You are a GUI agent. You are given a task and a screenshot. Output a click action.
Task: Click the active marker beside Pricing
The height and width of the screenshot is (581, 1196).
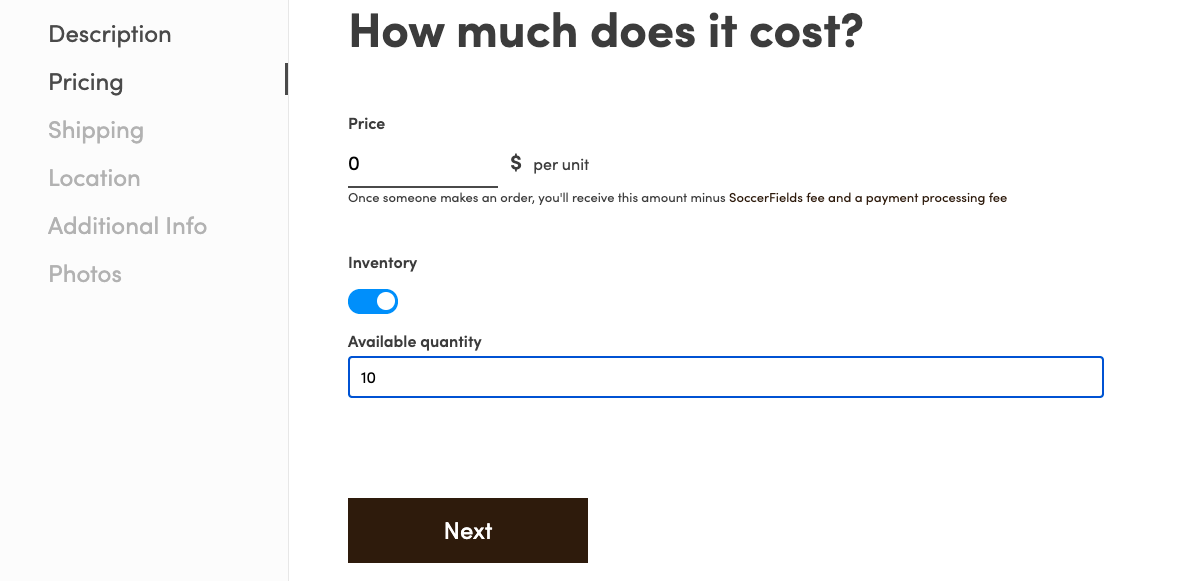click(286, 79)
